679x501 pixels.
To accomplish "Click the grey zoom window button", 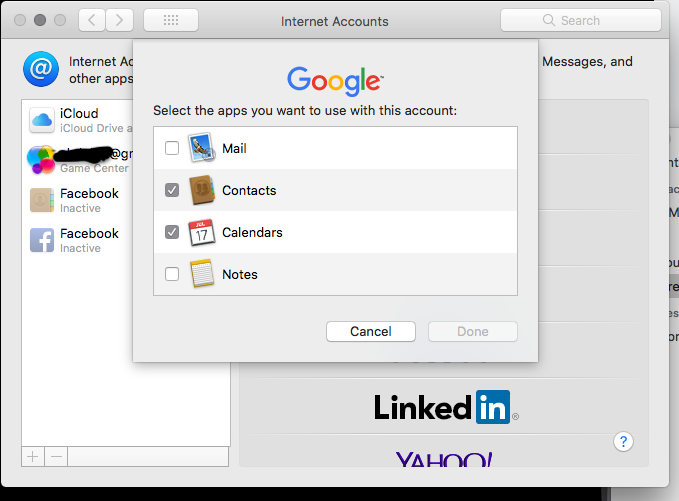I will 60,20.
